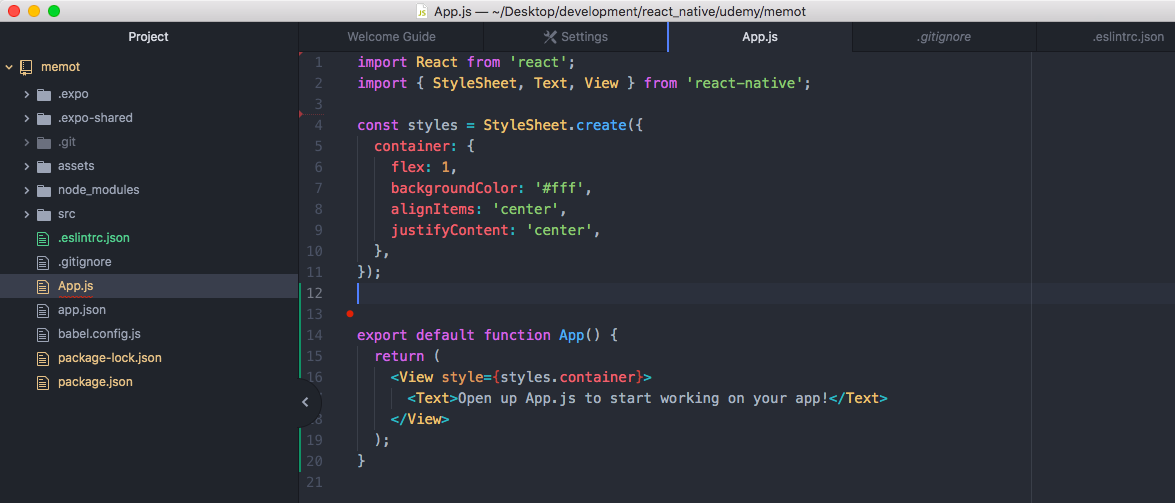1175x503 pixels.
Task: Click the red linter dot on line 13
Action: click(x=349, y=314)
